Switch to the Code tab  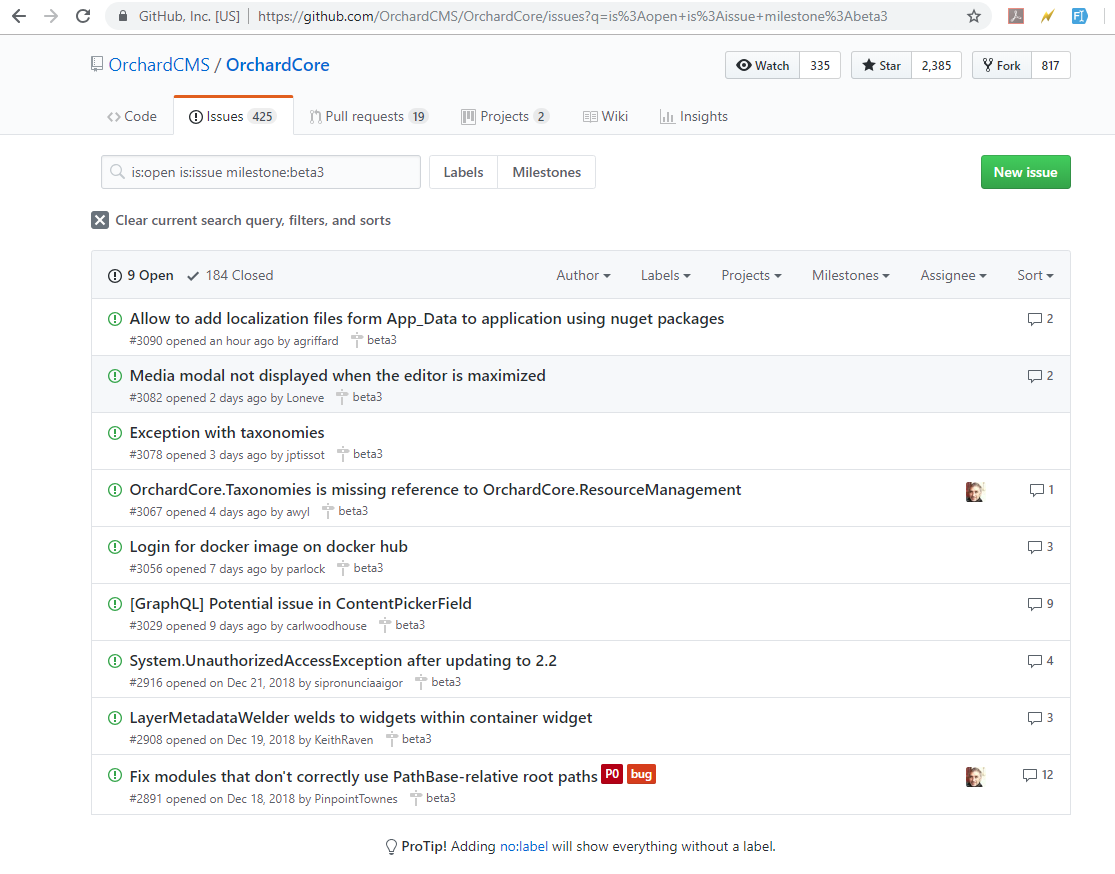click(x=132, y=117)
